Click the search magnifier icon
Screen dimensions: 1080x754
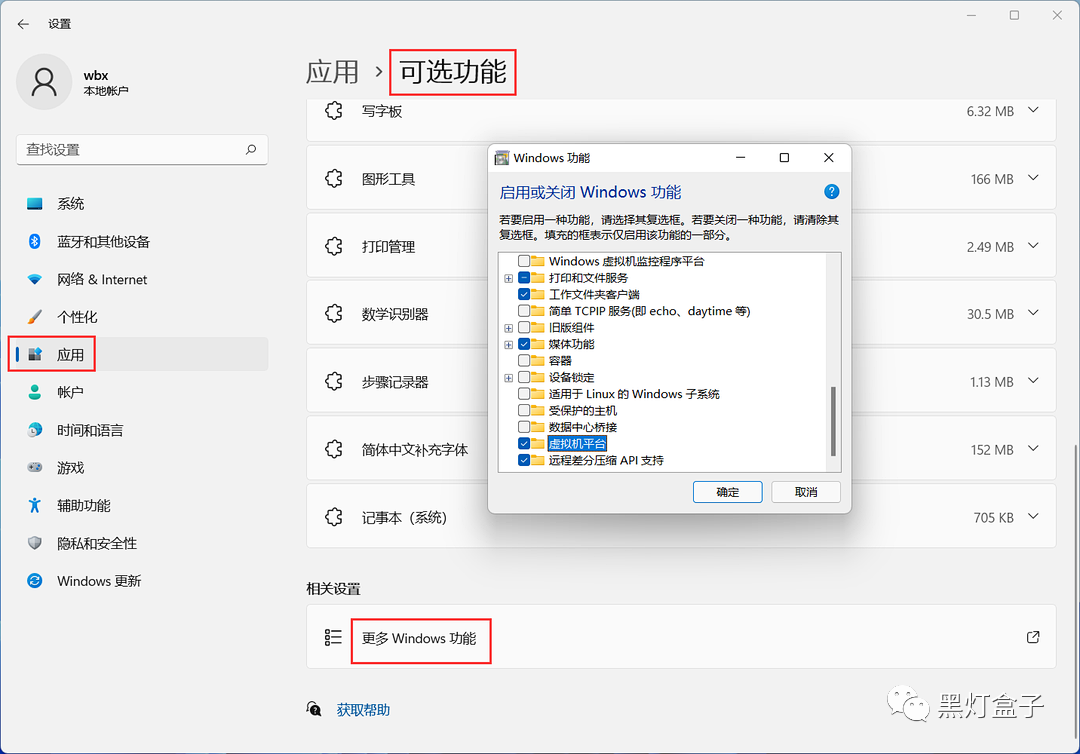[x=251, y=149]
